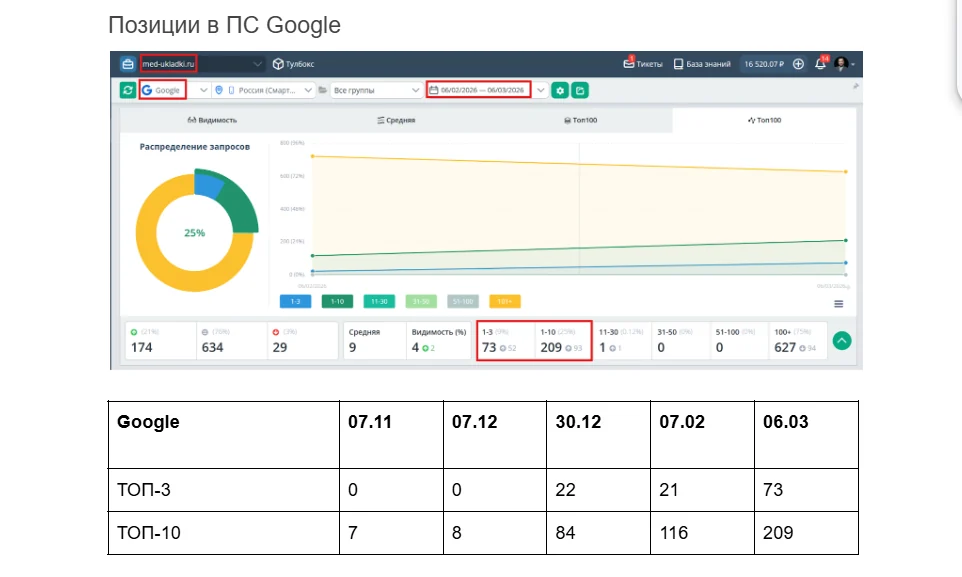Open the chart hamburger menu icon
The height and width of the screenshot is (577, 962).
click(x=838, y=303)
